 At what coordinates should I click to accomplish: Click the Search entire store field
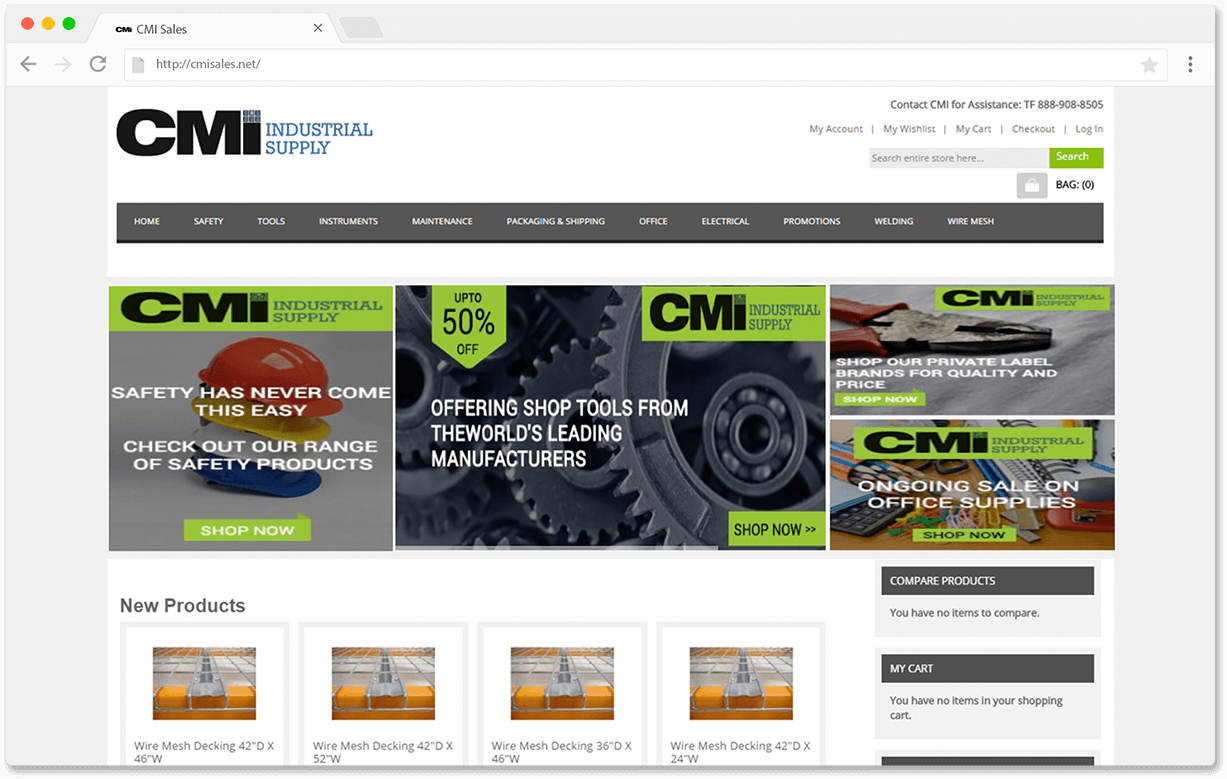(x=958, y=158)
